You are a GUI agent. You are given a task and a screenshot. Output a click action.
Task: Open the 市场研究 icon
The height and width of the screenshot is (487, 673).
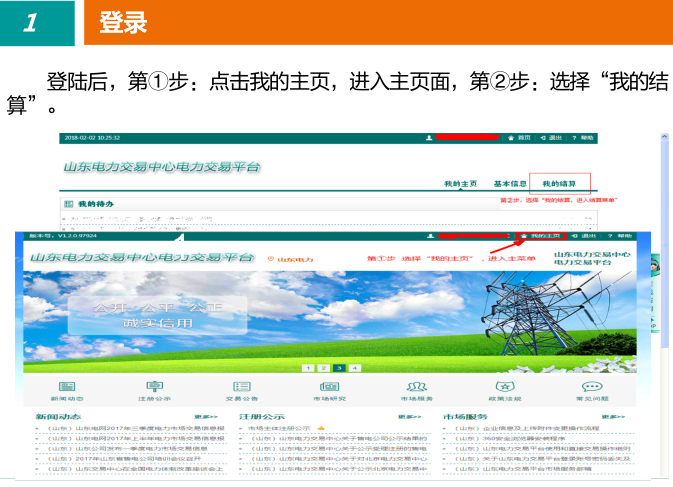point(329,385)
